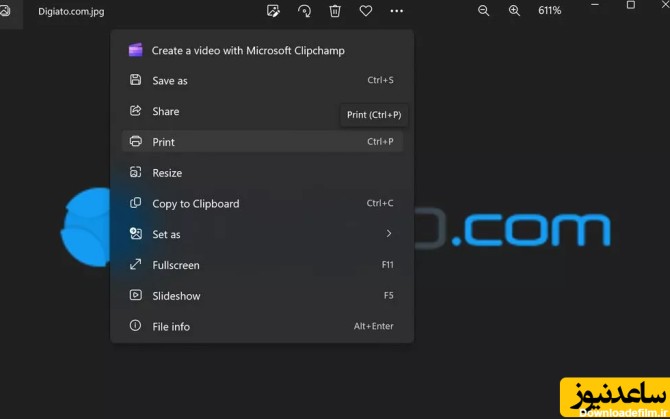Click the 611% zoom level value
Viewport: 670px width, 419px height.
(x=550, y=11)
